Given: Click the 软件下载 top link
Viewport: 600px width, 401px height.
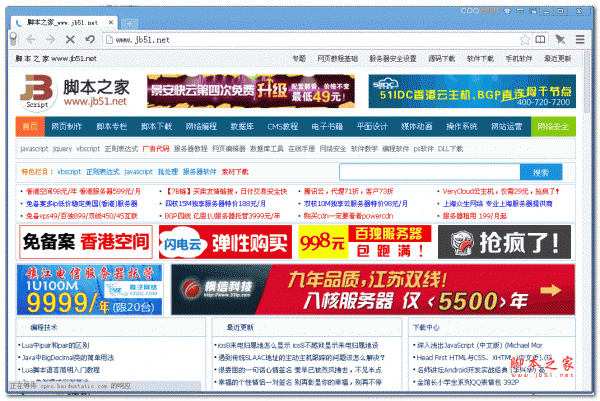Looking at the screenshot, I should click(x=480, y=59).
